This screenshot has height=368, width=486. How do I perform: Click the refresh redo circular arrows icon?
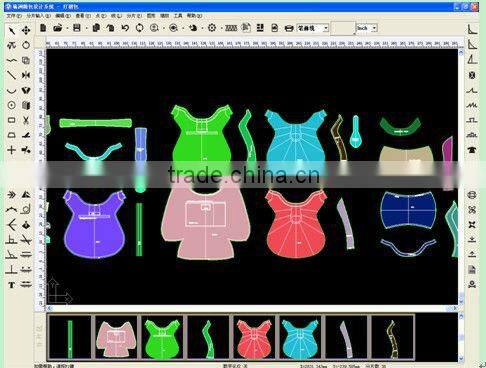[140, 28]
